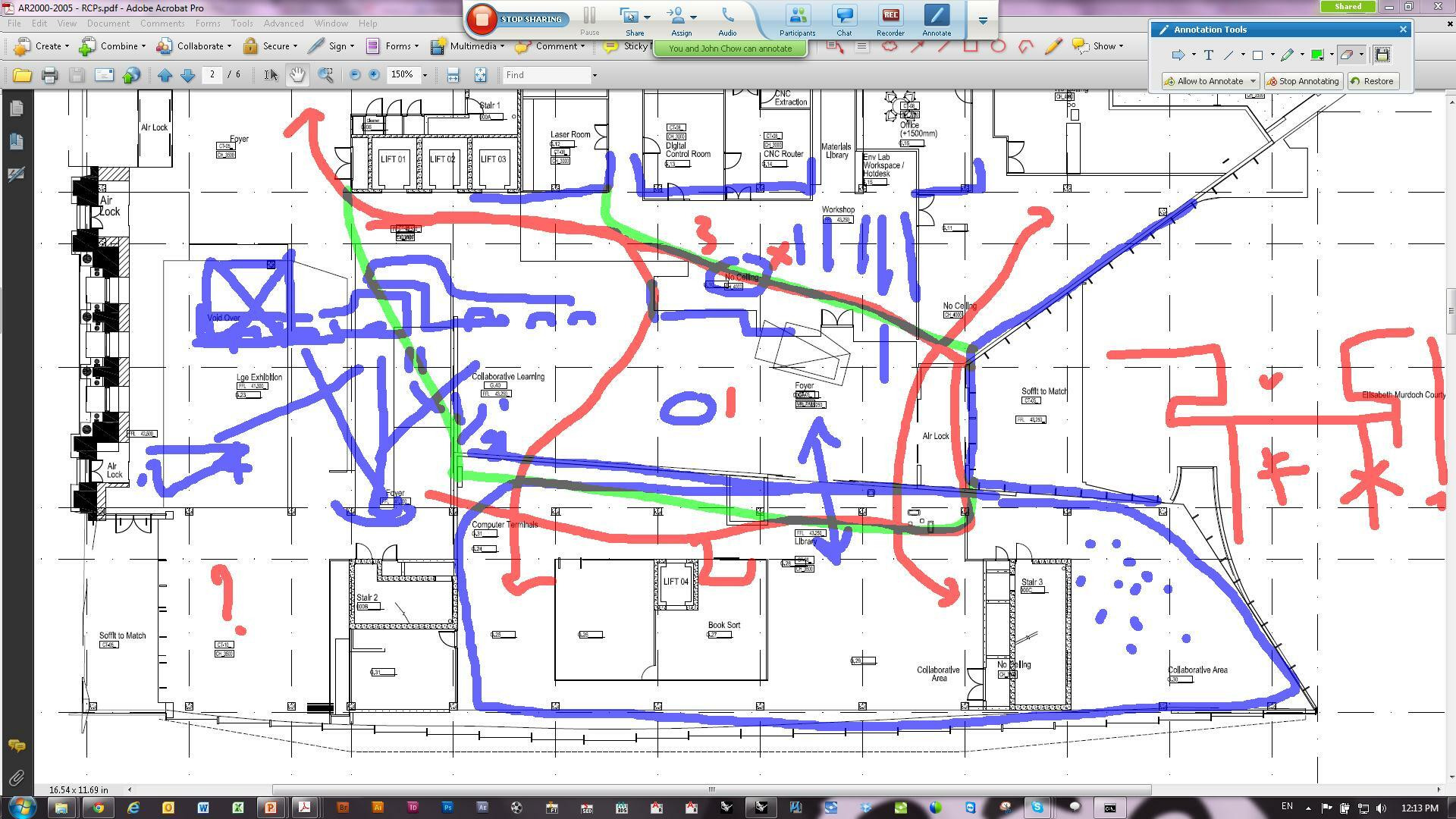Expand the meeting toolbar options arrow
This screenshot has width=1456, height=819.
[x=983, y=20]
